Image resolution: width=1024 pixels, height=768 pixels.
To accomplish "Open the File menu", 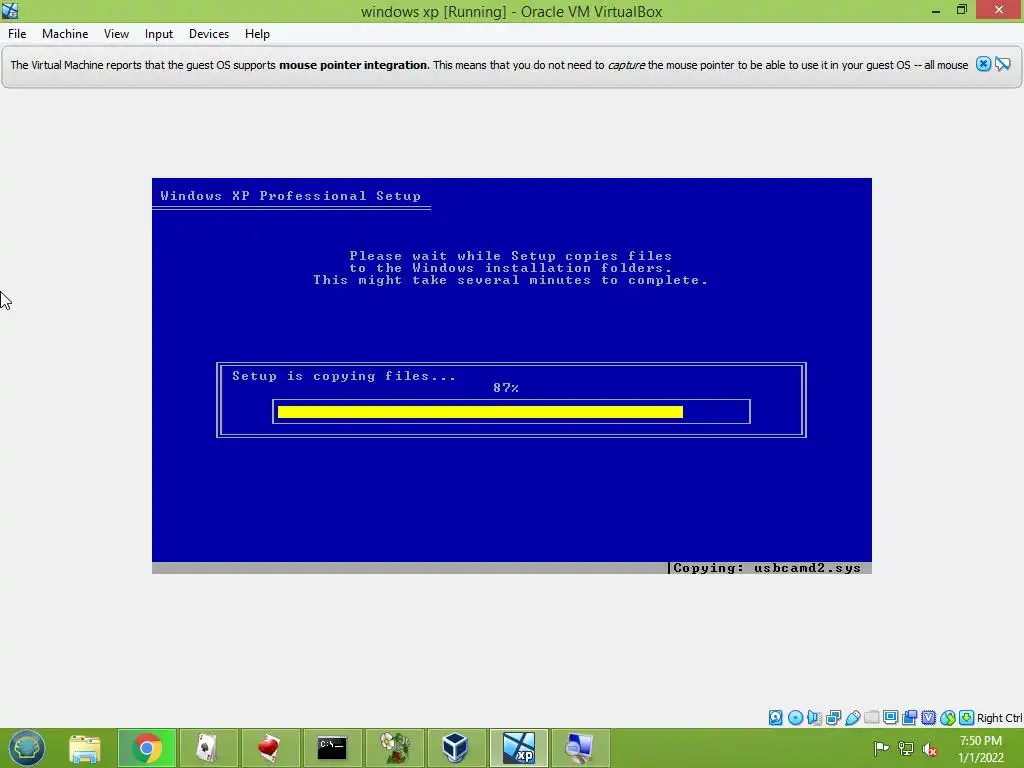I will [x=17, y=34].
